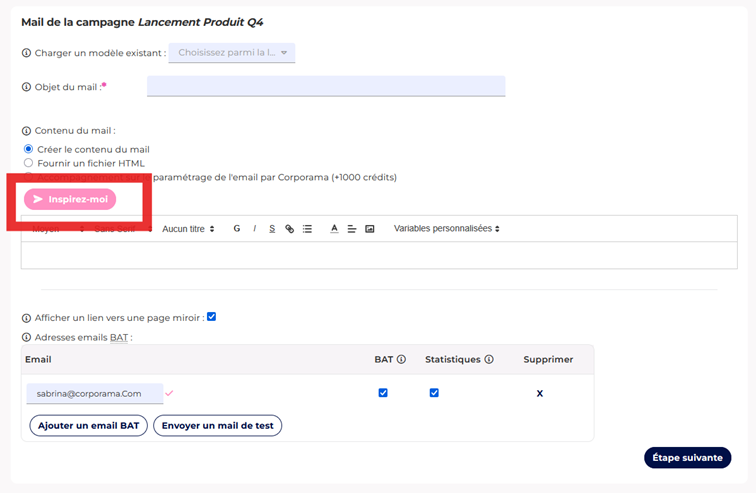Click the 'Étape suivante' button
Image resolution: width=756 pixels, height=493 pixels.
pos(687,457)
